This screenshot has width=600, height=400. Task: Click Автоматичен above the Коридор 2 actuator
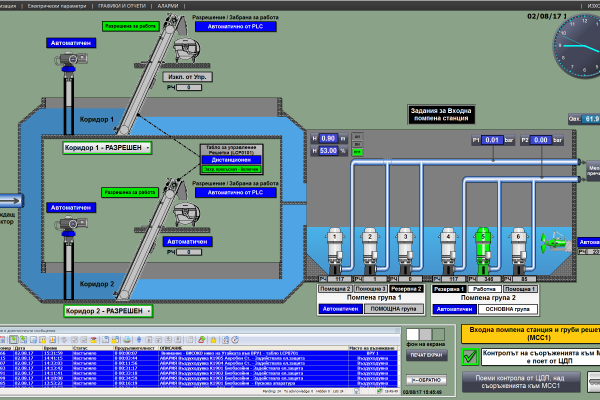[x=71, y=207]
